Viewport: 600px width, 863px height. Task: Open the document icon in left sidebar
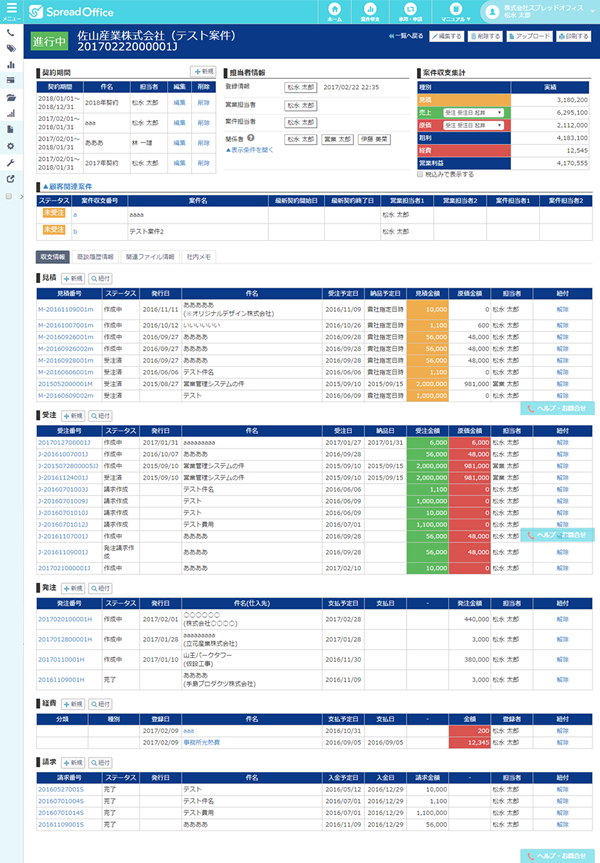(x=11, y=129)
